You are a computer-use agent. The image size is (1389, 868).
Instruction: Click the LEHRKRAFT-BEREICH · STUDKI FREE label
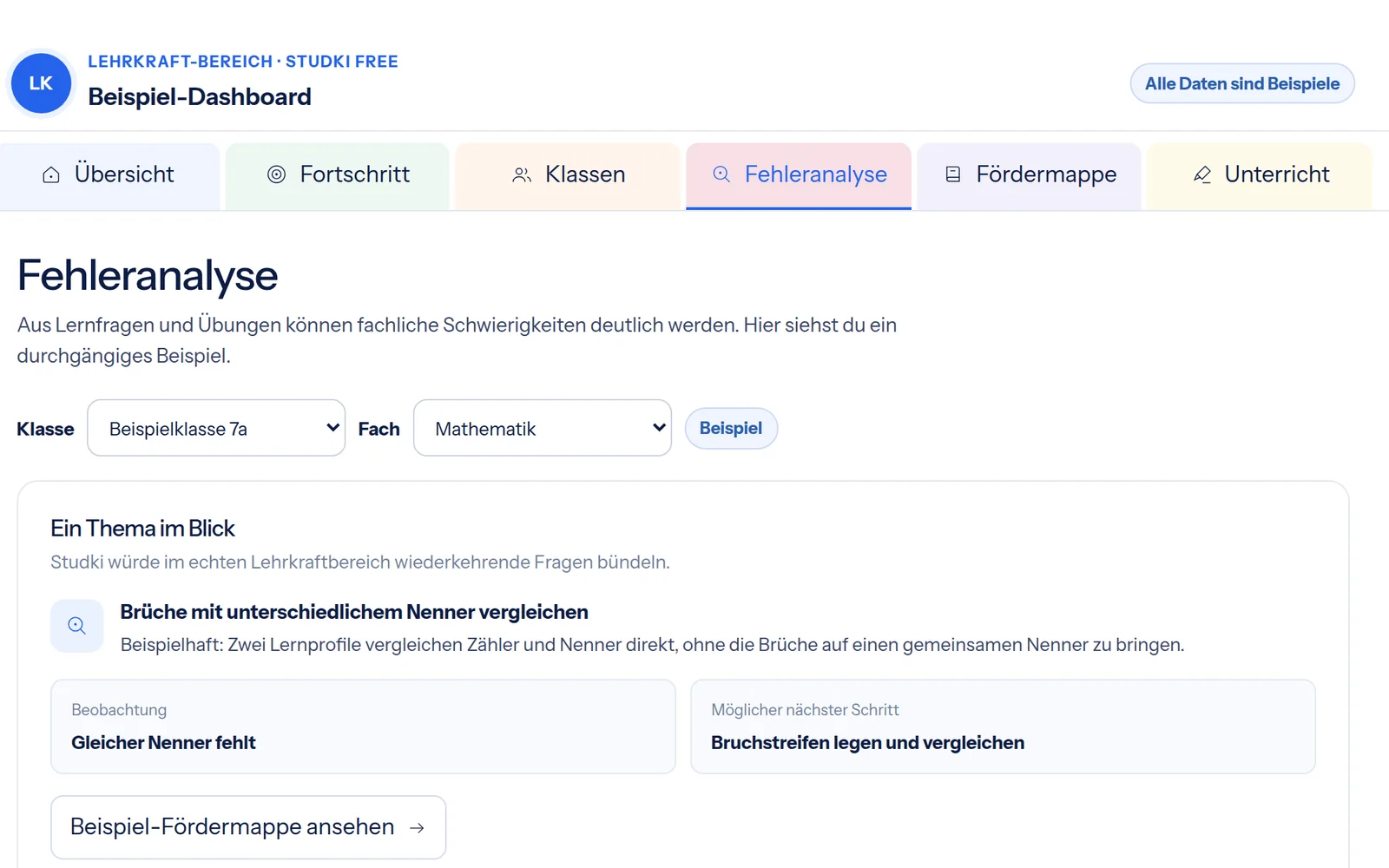click(x=243, y=62)
